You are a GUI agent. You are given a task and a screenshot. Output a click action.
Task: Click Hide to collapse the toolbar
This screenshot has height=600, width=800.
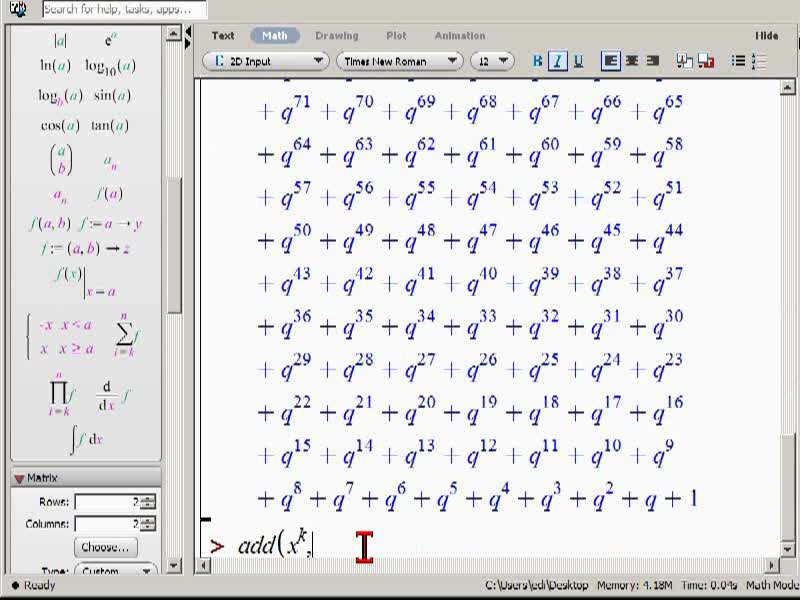(766, 36)
